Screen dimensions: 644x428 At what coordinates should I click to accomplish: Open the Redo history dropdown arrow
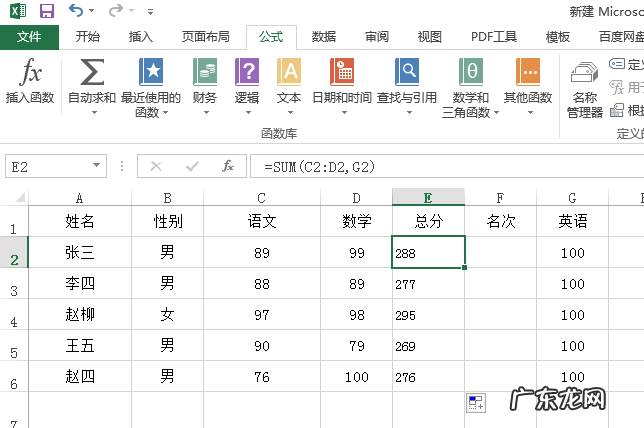point(131,11)
